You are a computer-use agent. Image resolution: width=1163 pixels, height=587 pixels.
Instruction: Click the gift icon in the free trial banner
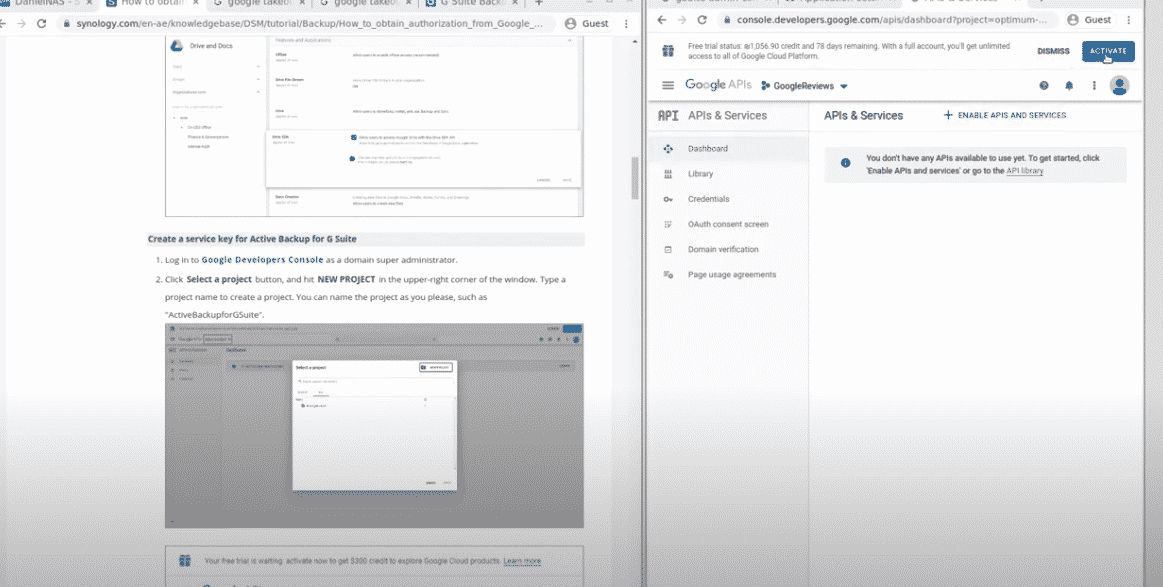[668, 51]
